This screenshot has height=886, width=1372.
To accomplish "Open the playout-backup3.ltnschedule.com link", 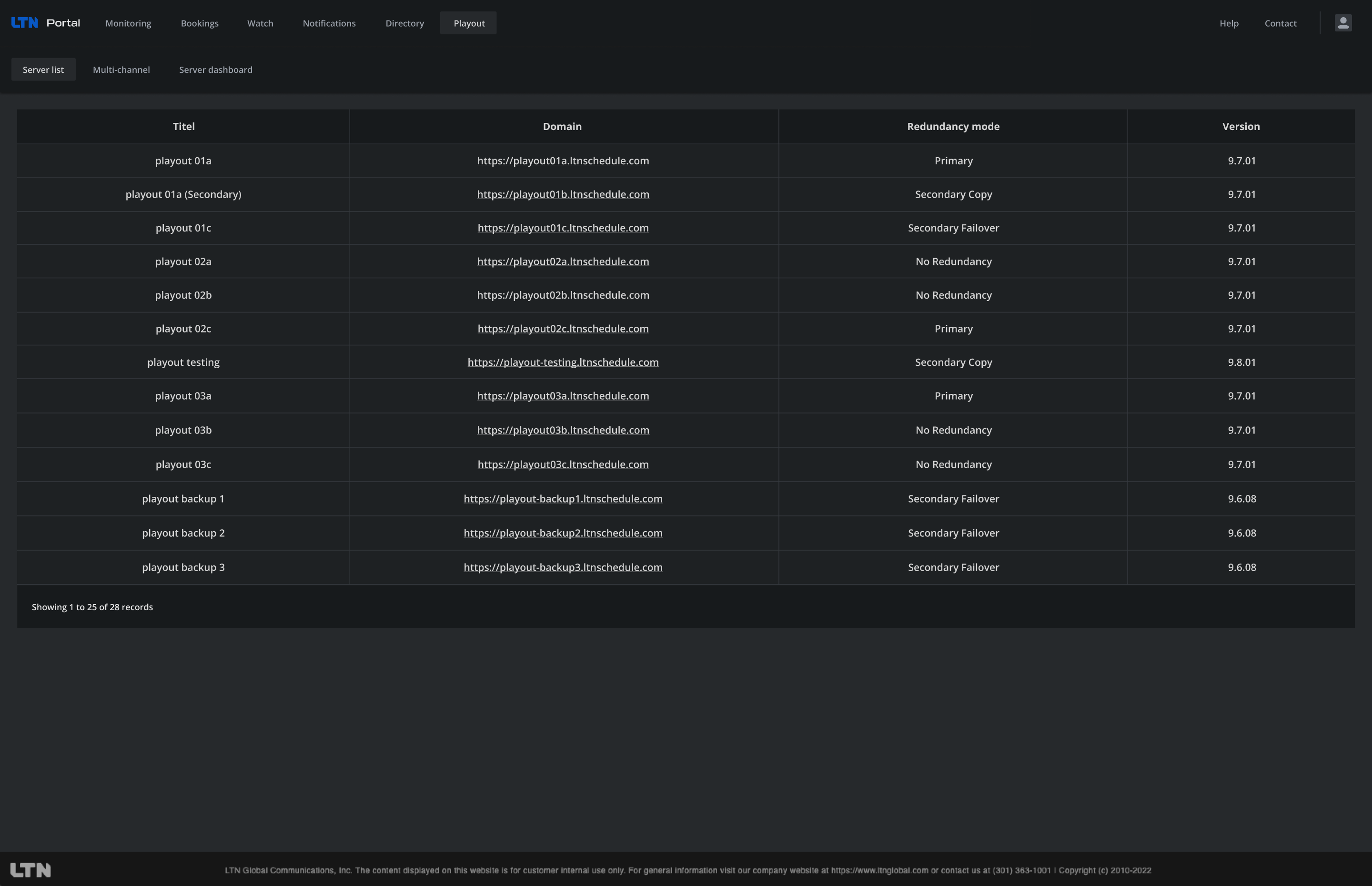I will [x=563, y=567].
